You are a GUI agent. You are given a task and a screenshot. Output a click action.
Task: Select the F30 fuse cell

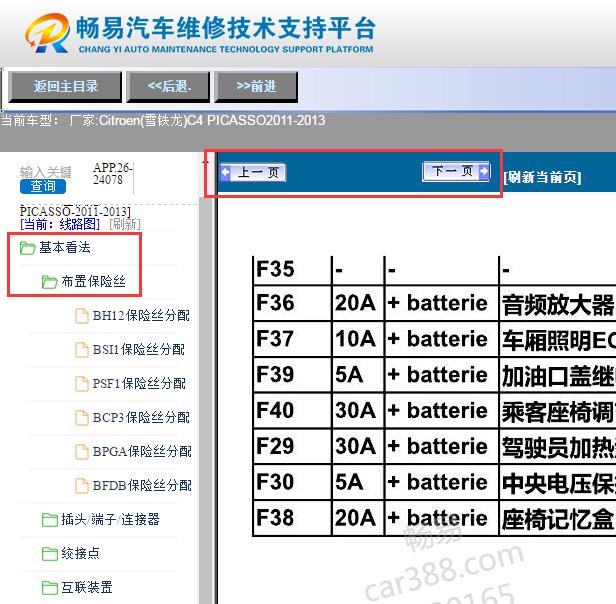292,482
